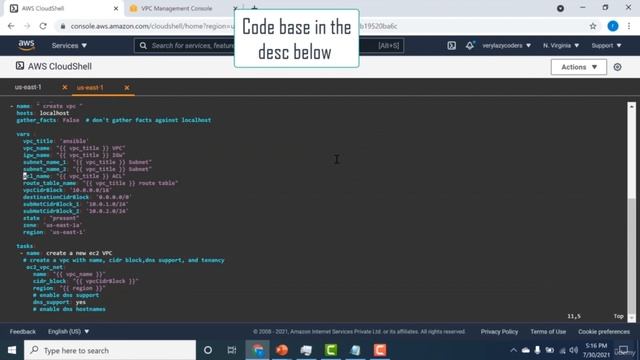Screen dimensions: 640x360
Task: Open the Support dropdown
Action: [607, 46]
